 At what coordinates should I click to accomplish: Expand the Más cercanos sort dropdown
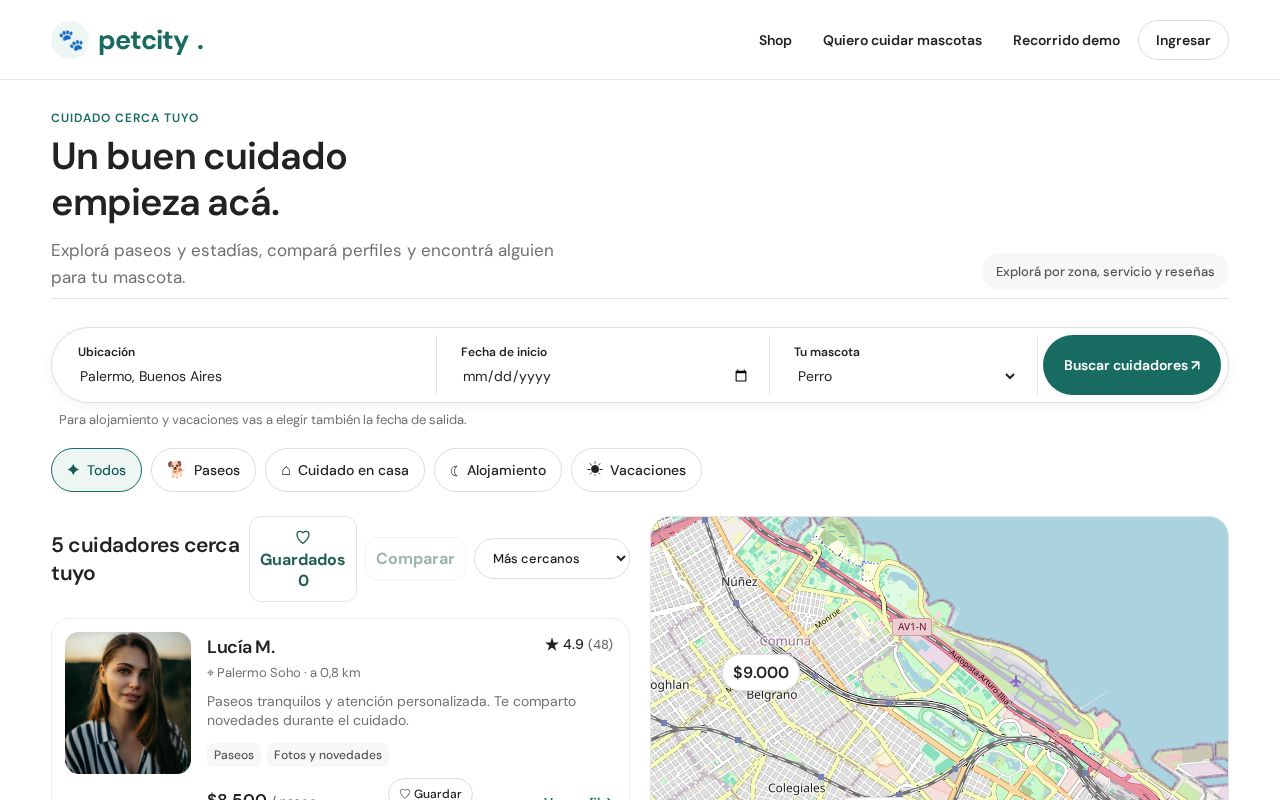[552, 558]
